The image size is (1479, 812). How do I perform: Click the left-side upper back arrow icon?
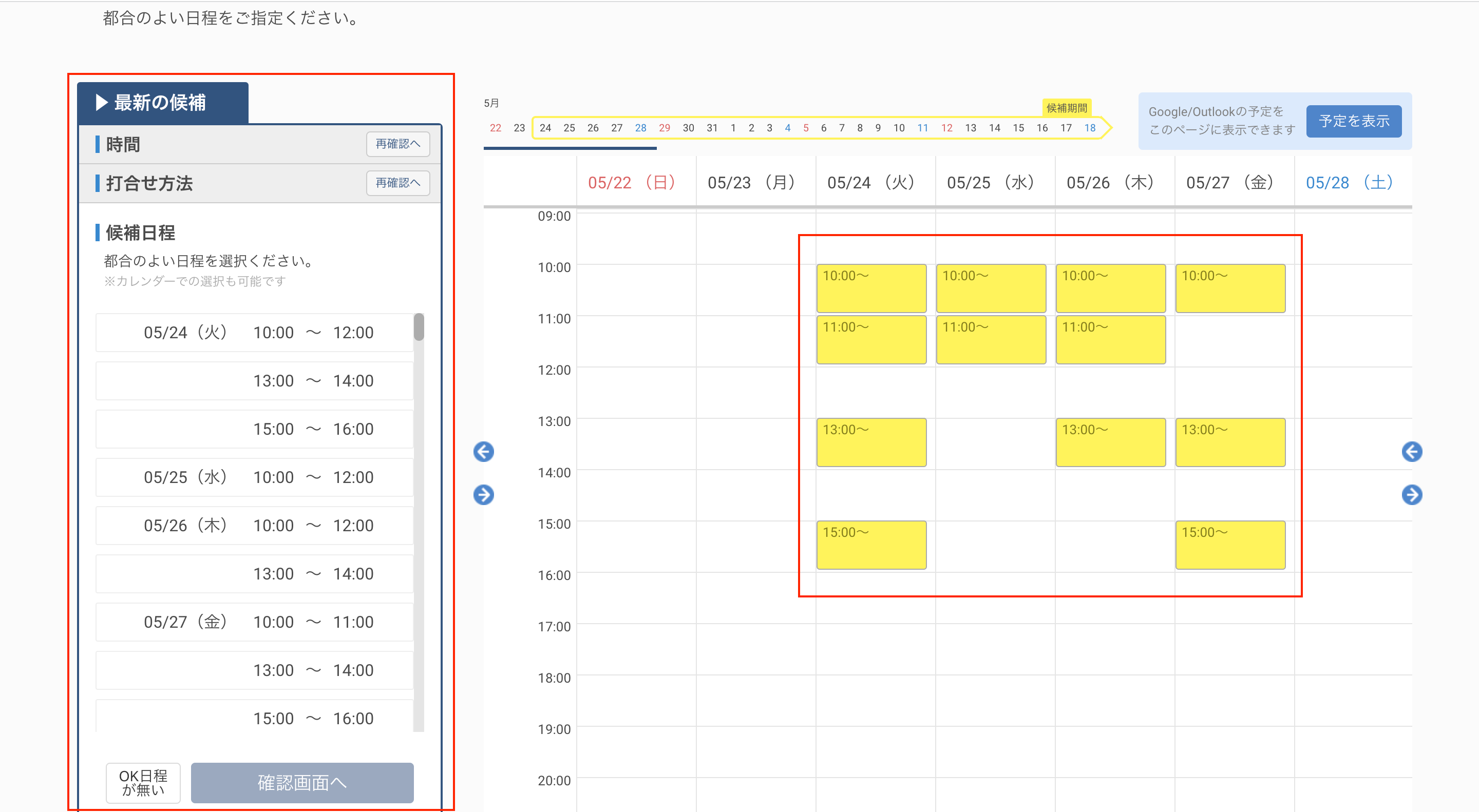click(483, 452)
